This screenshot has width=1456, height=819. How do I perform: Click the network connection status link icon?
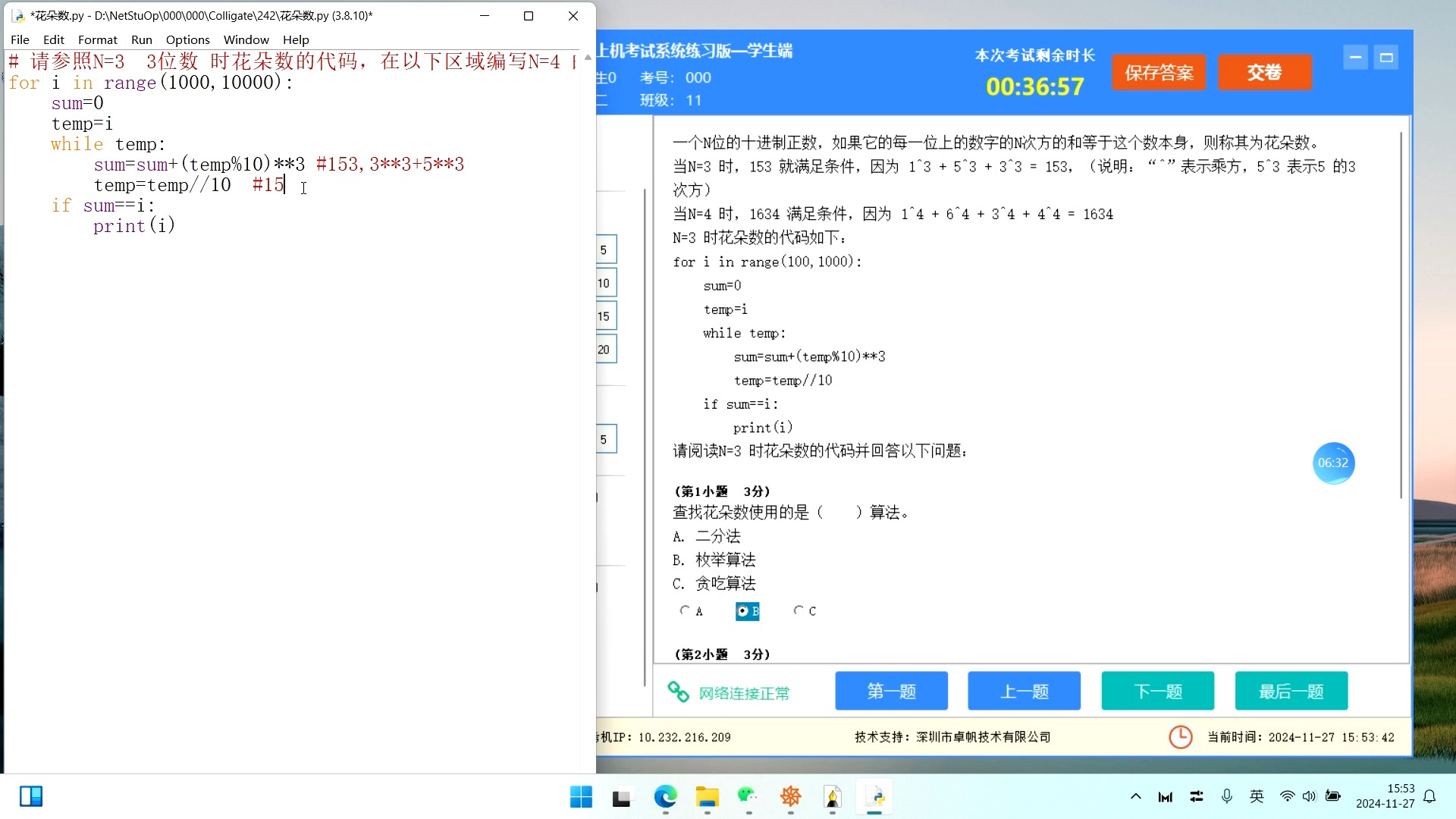(678, 692)
